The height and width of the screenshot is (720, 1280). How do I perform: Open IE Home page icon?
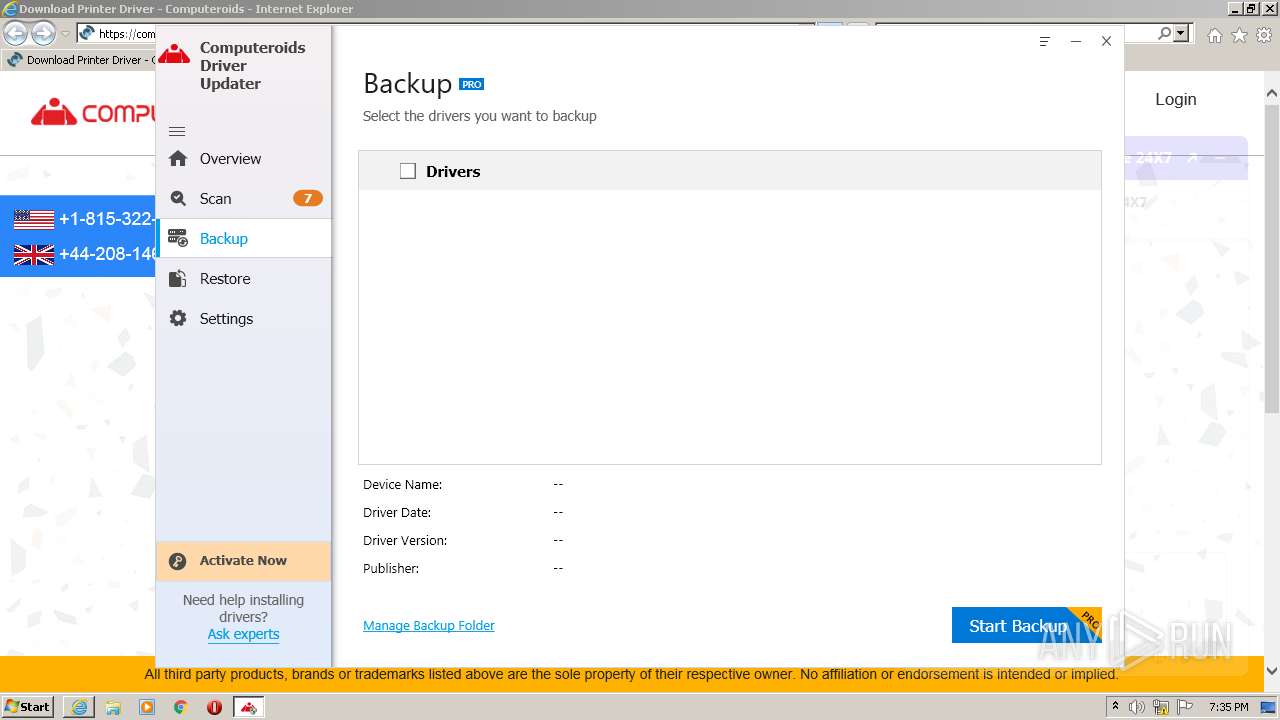click(x=1214, y=35)
